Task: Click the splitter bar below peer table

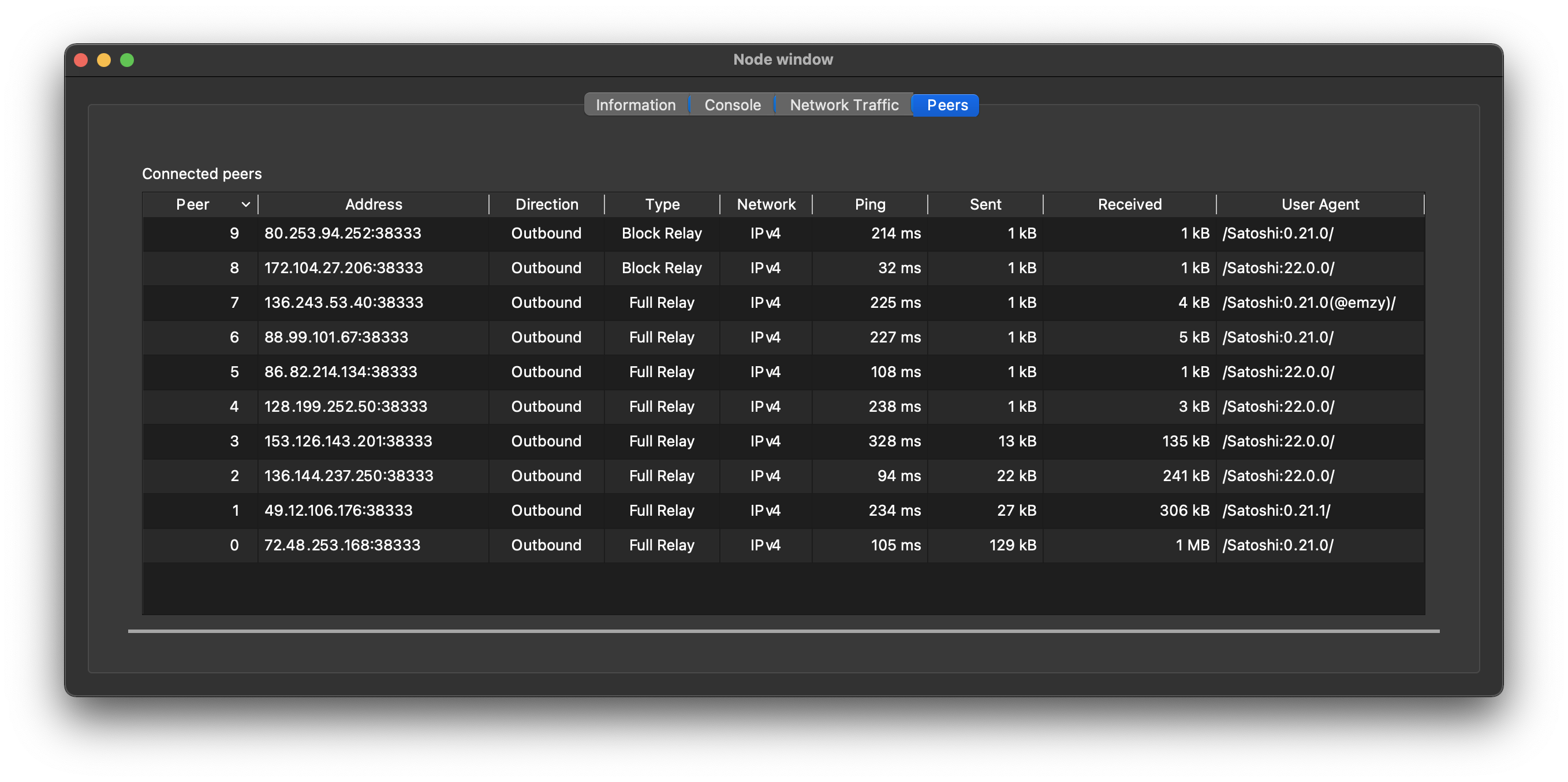Action: pos(783,632)
